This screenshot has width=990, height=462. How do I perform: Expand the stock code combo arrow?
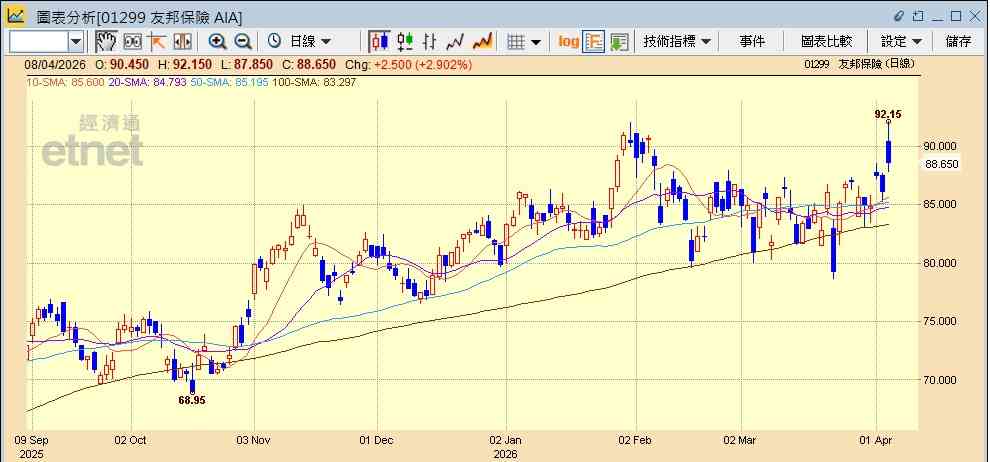76,42
